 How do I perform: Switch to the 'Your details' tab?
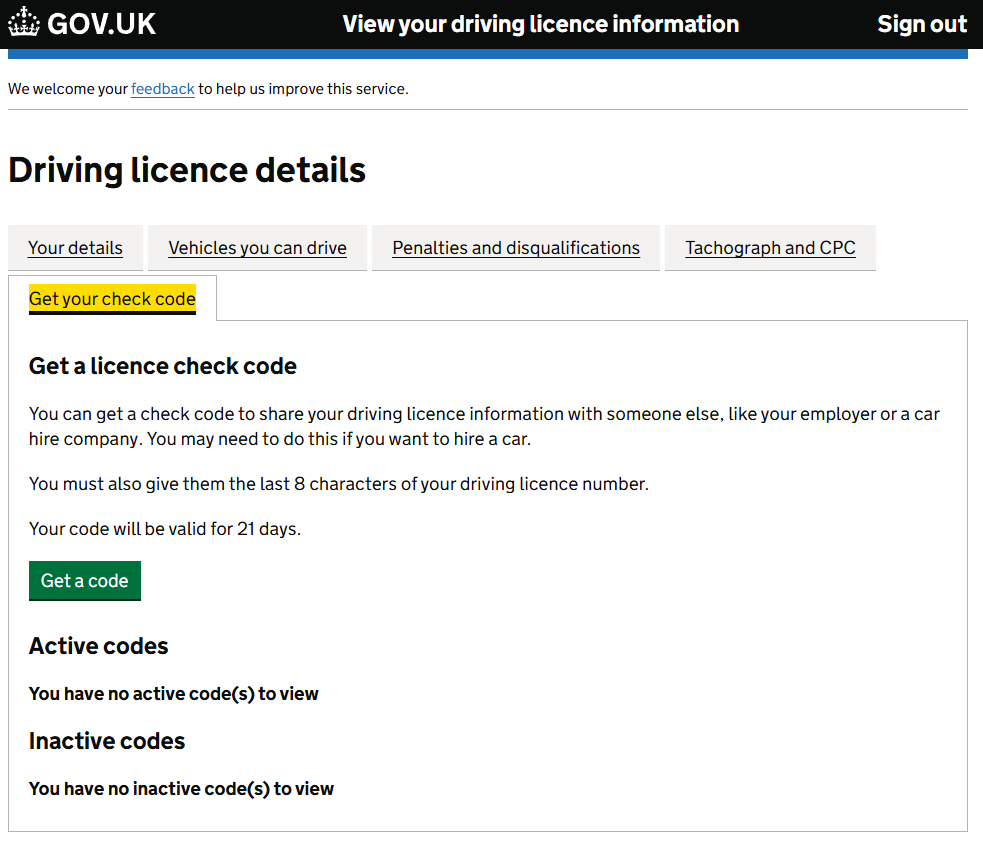click(x=75, y=248)
